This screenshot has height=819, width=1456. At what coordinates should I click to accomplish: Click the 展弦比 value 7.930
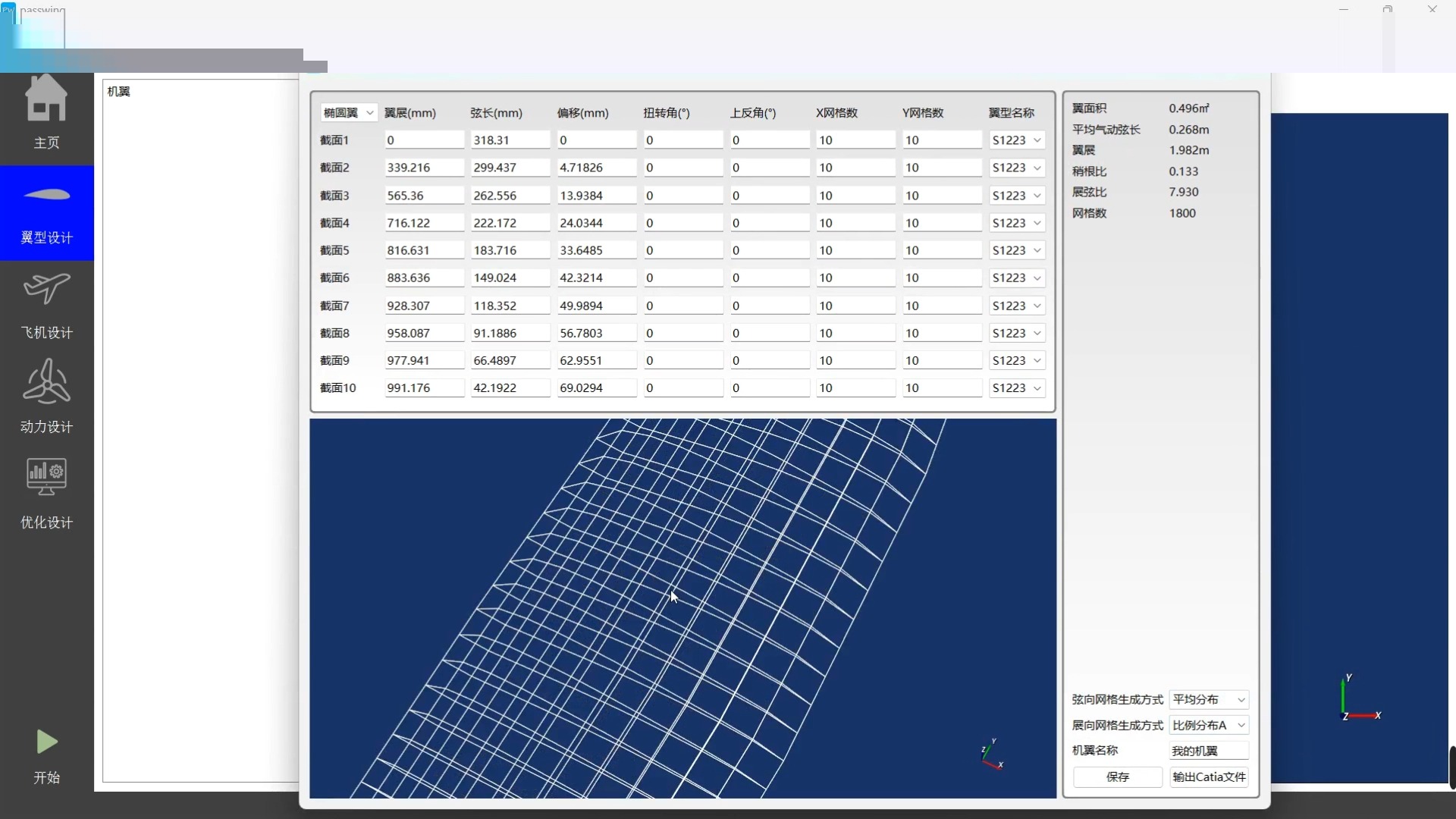coord(1183,192)
